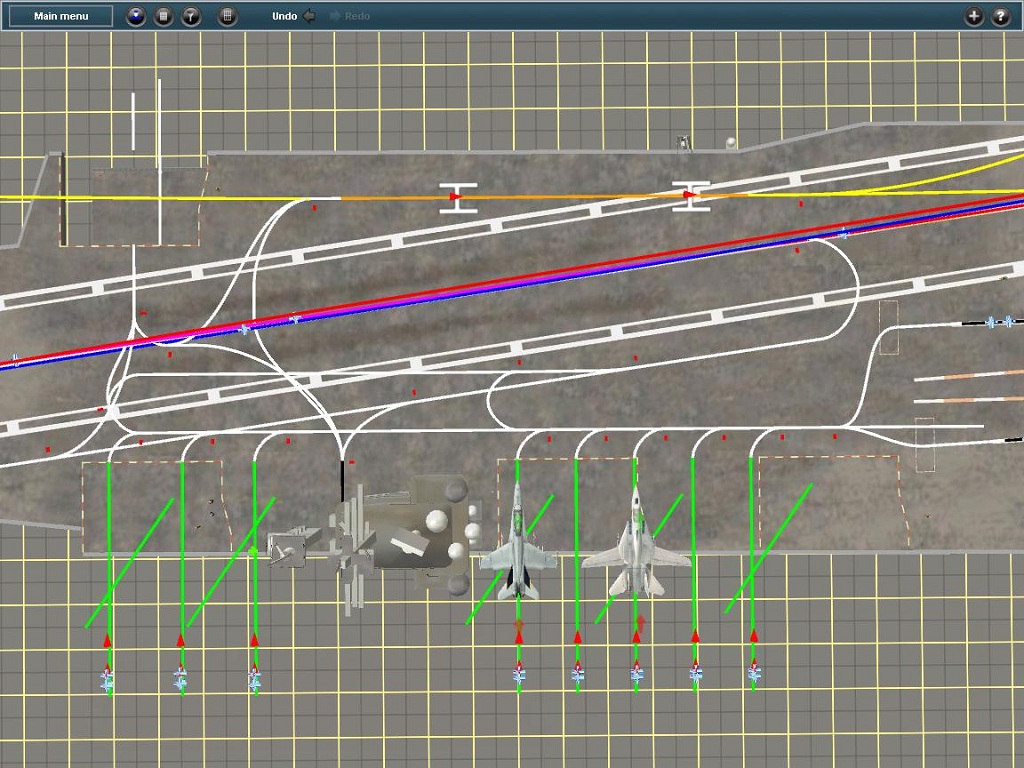Click the Redo button
The height and width of the screenshot is (768, 1024).
click(x=351, y=16)
